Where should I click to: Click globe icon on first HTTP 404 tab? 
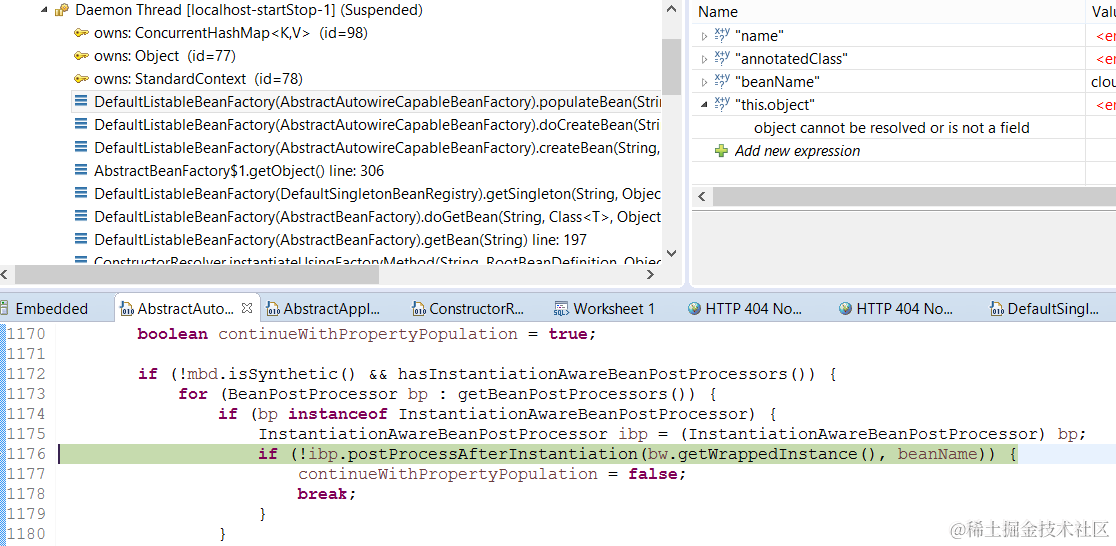tap(695, 308)
